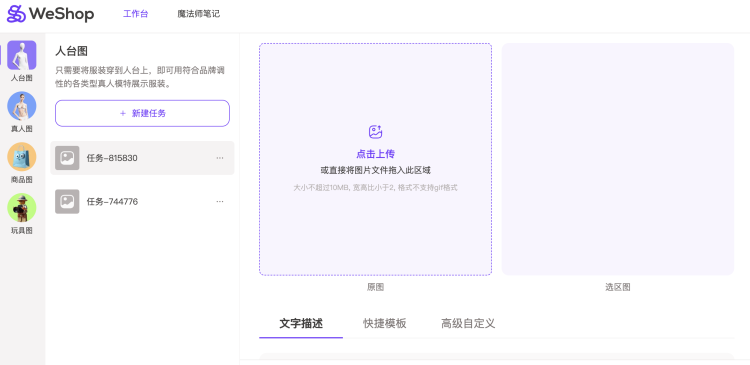Screen dimensions: 750x365
Task: Open the more options menu for 任务-744776
Action: 220,201
